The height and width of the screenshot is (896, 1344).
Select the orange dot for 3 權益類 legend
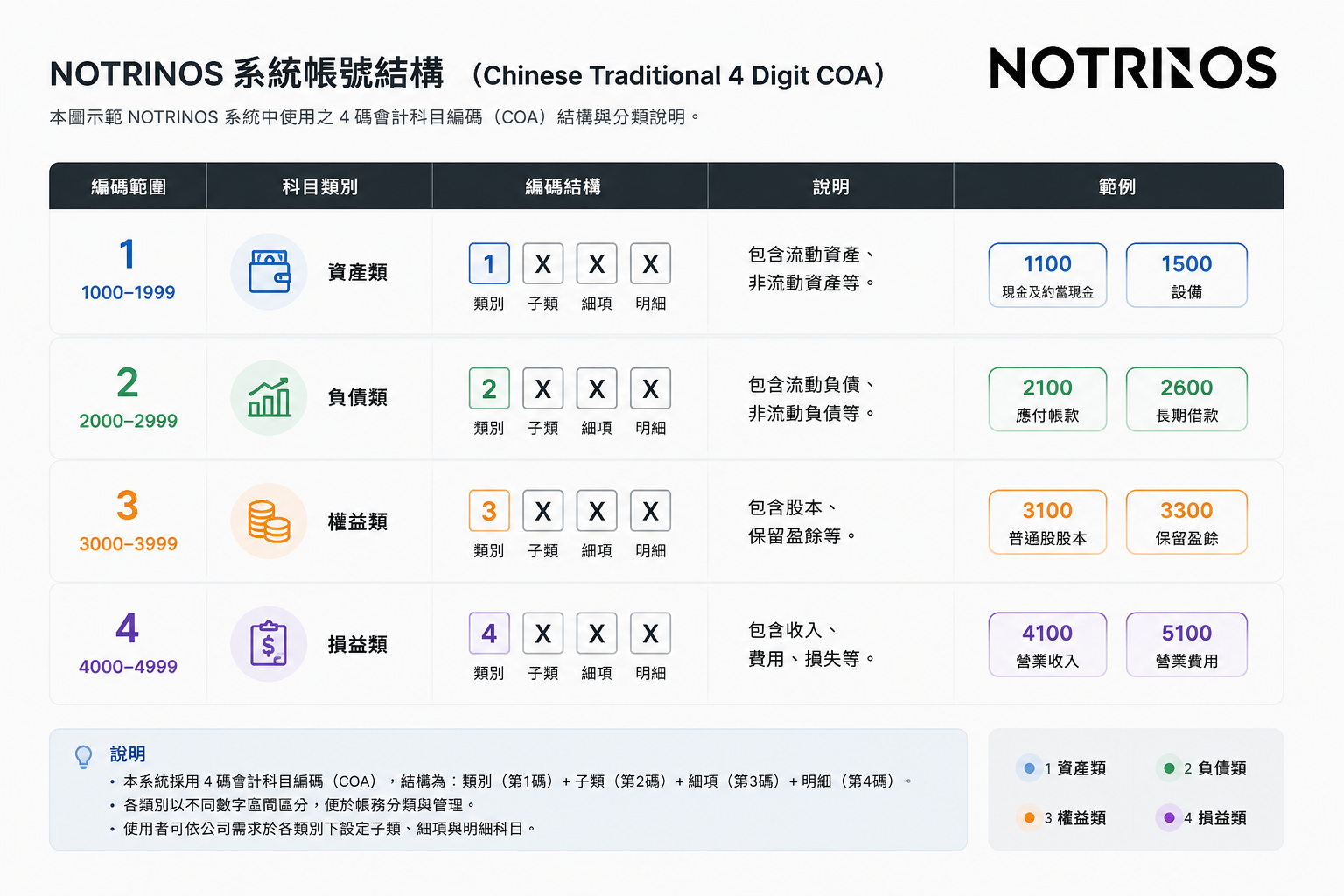1029,818
